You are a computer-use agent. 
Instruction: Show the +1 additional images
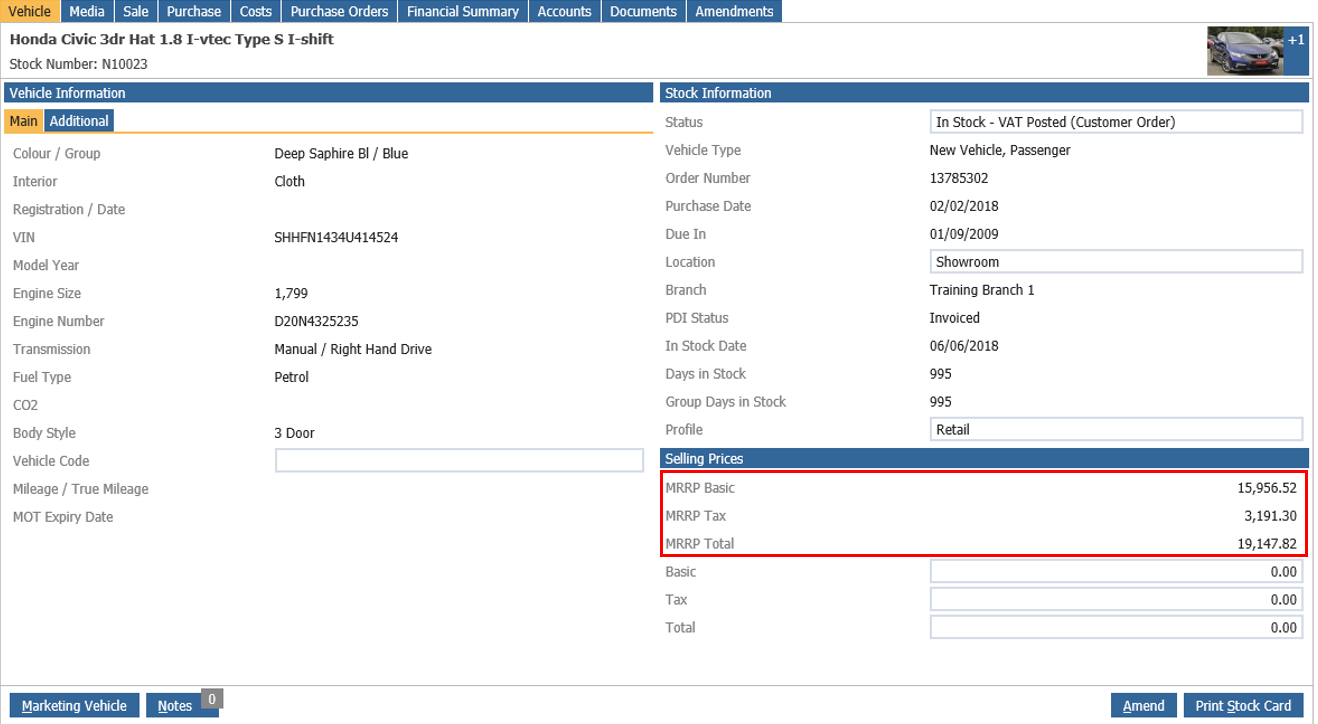tap(1296, 51)
